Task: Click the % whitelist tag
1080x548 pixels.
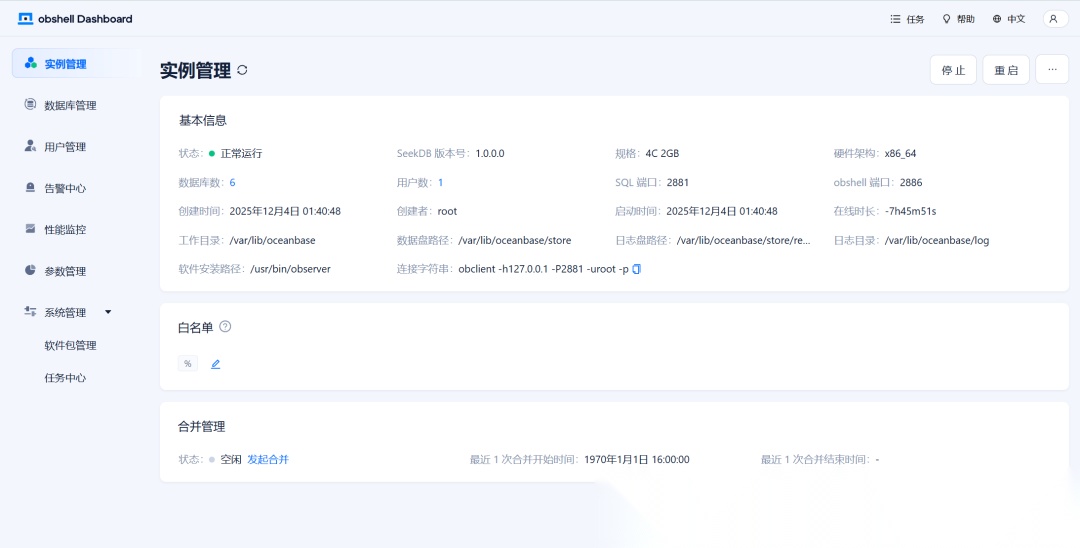Action: 187,363
